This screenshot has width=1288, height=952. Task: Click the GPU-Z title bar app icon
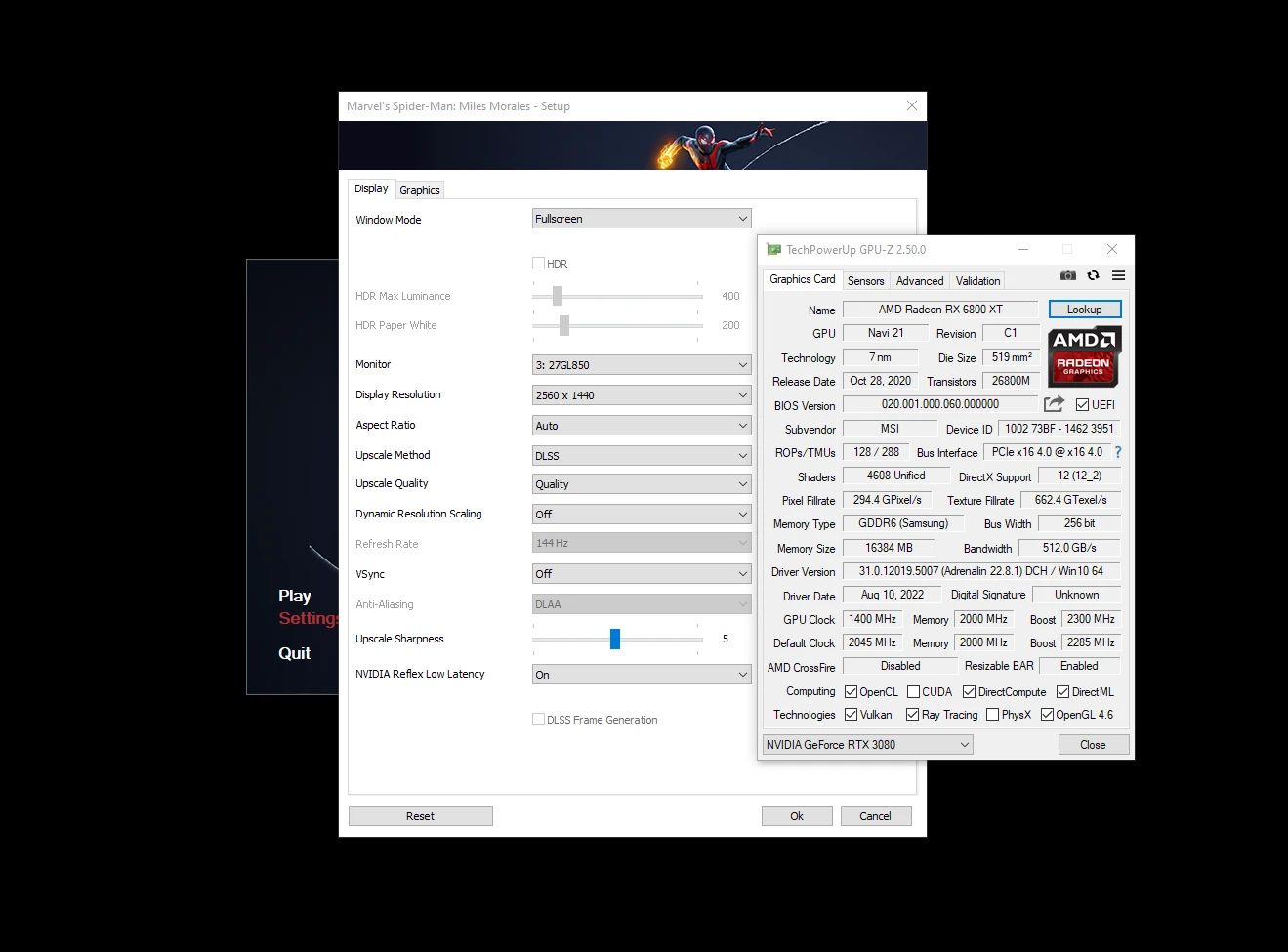773,250
